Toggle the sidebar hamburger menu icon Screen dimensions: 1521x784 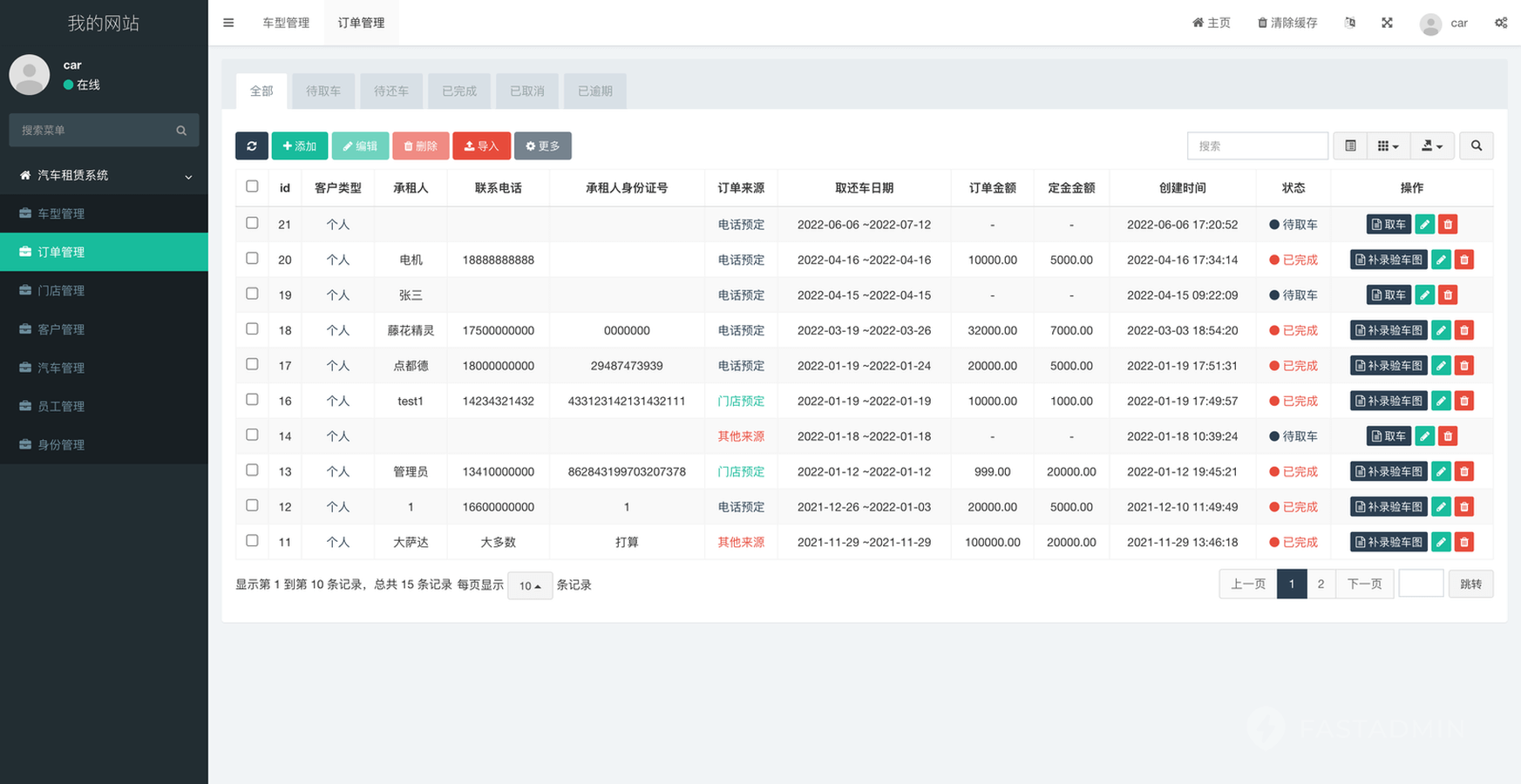point(228,23)
